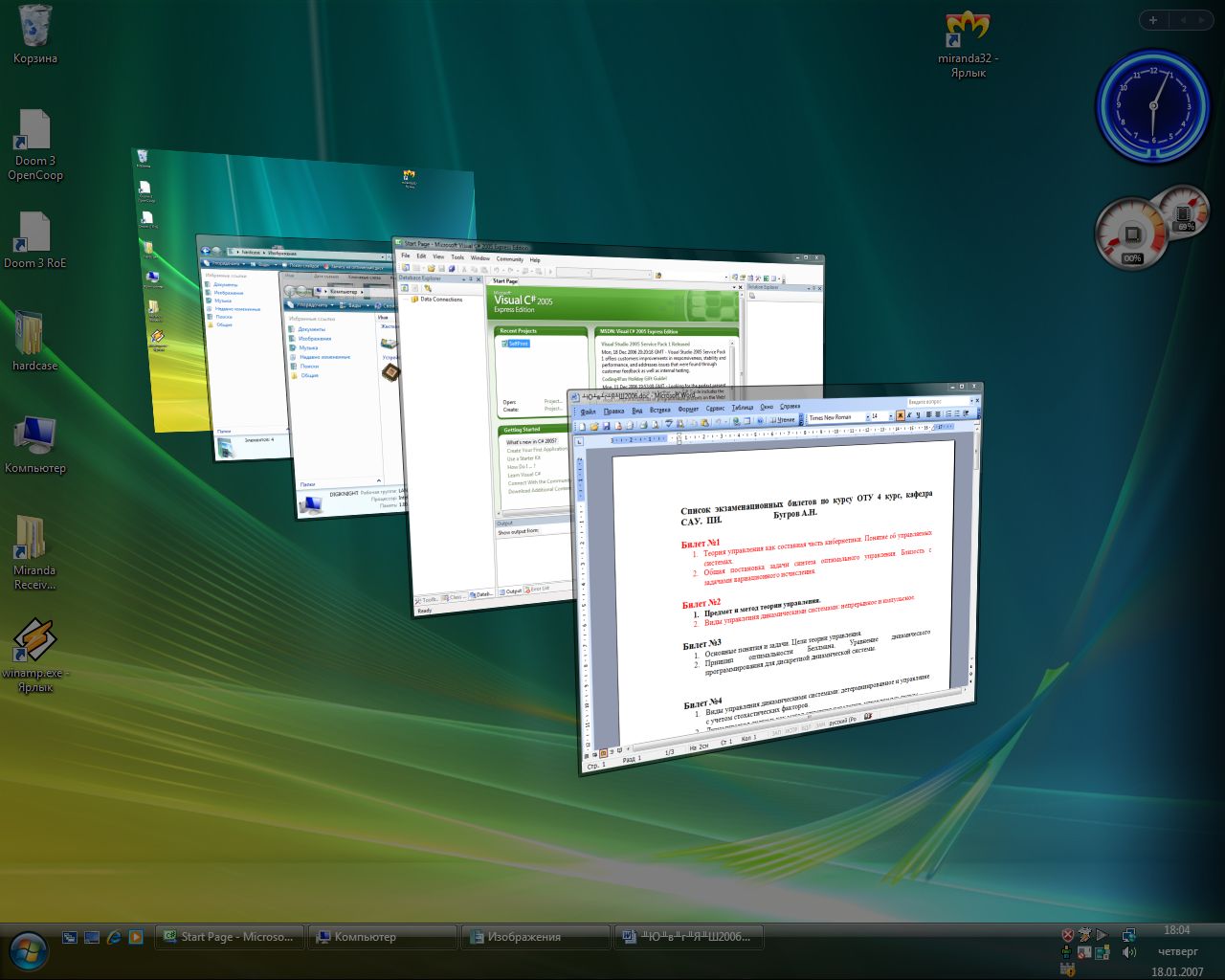Click Start Page - Microsoft taskbar button
The width and height of the screenshot is (1225, 980).
[x=230, y=937]
